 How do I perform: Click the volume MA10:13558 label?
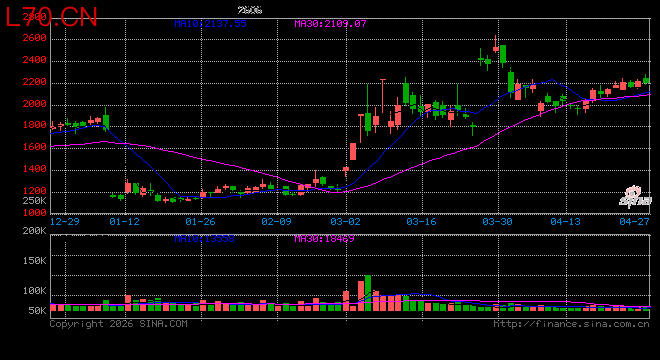tap(204, 239)
